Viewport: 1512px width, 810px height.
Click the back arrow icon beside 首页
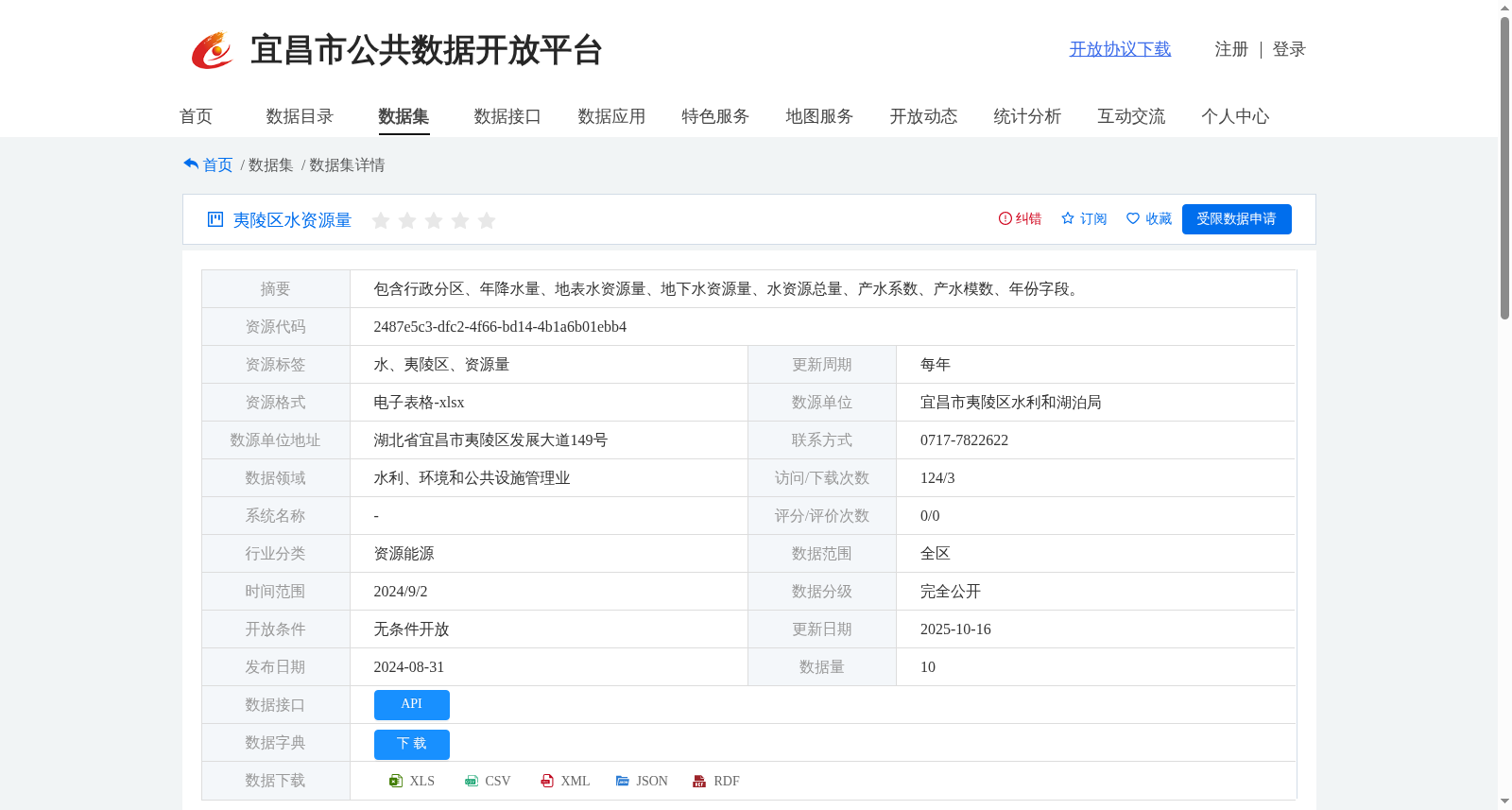191,164
